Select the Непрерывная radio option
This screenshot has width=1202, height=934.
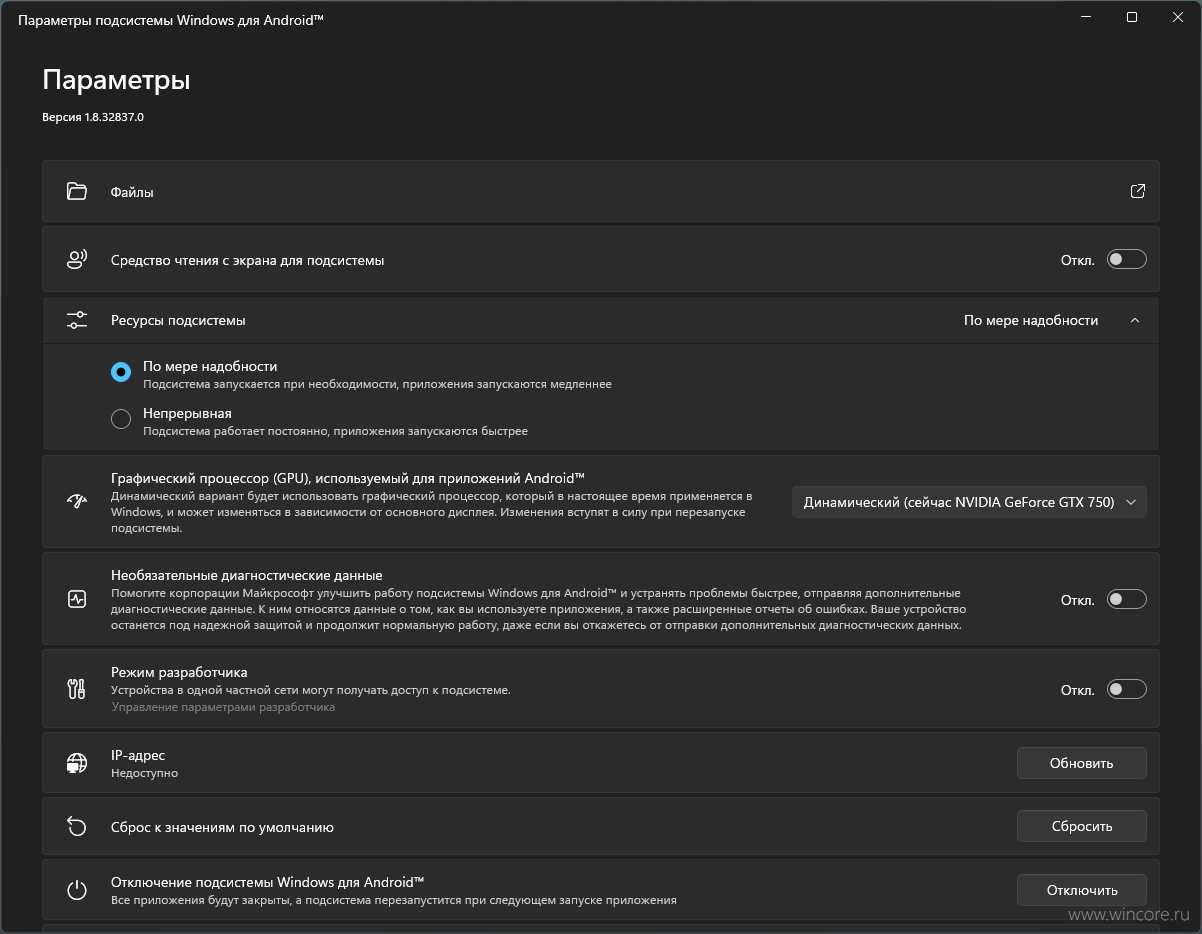[121, 419]
